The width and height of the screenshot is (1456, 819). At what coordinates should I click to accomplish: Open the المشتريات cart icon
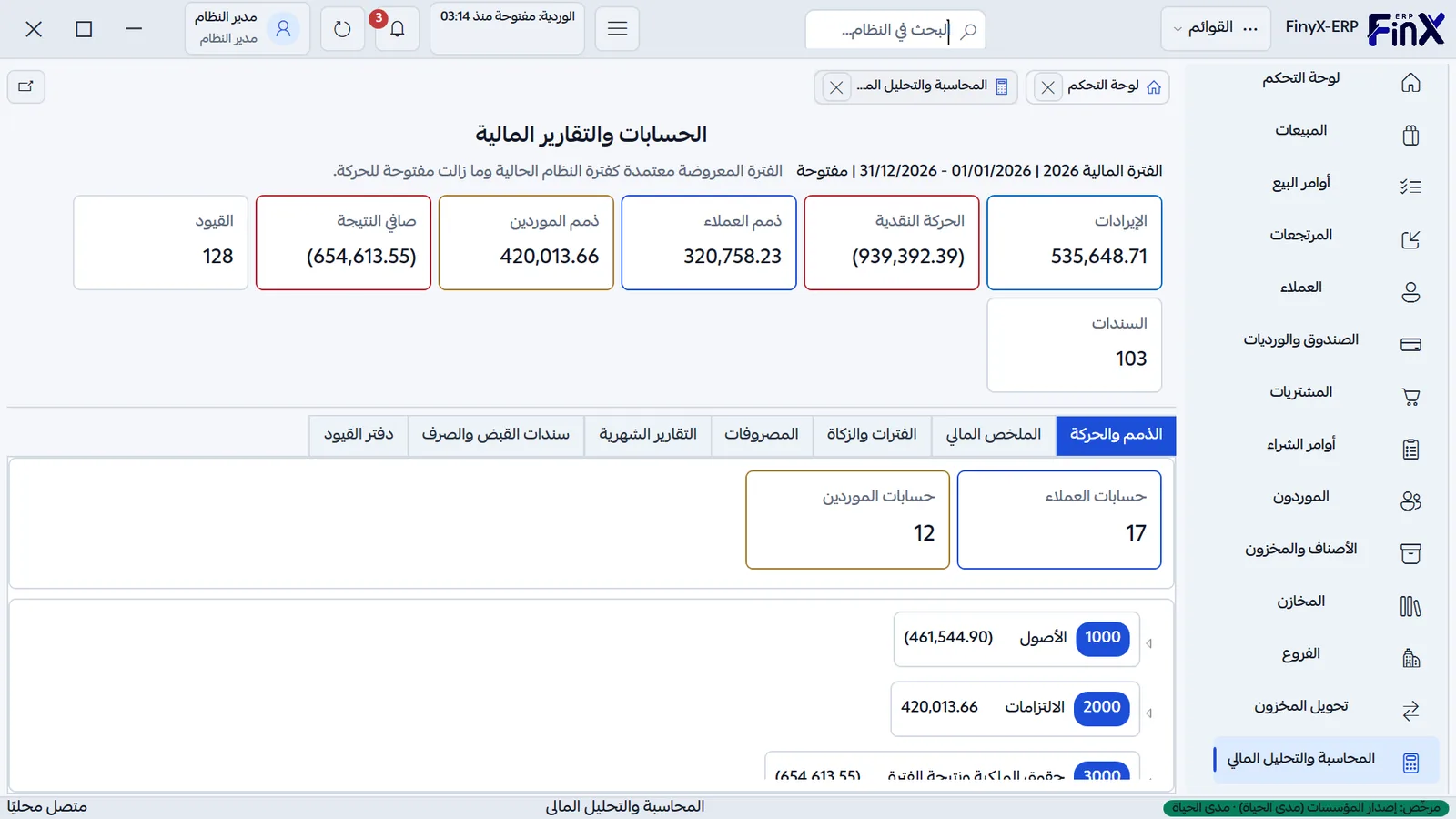pos(1410,397)
